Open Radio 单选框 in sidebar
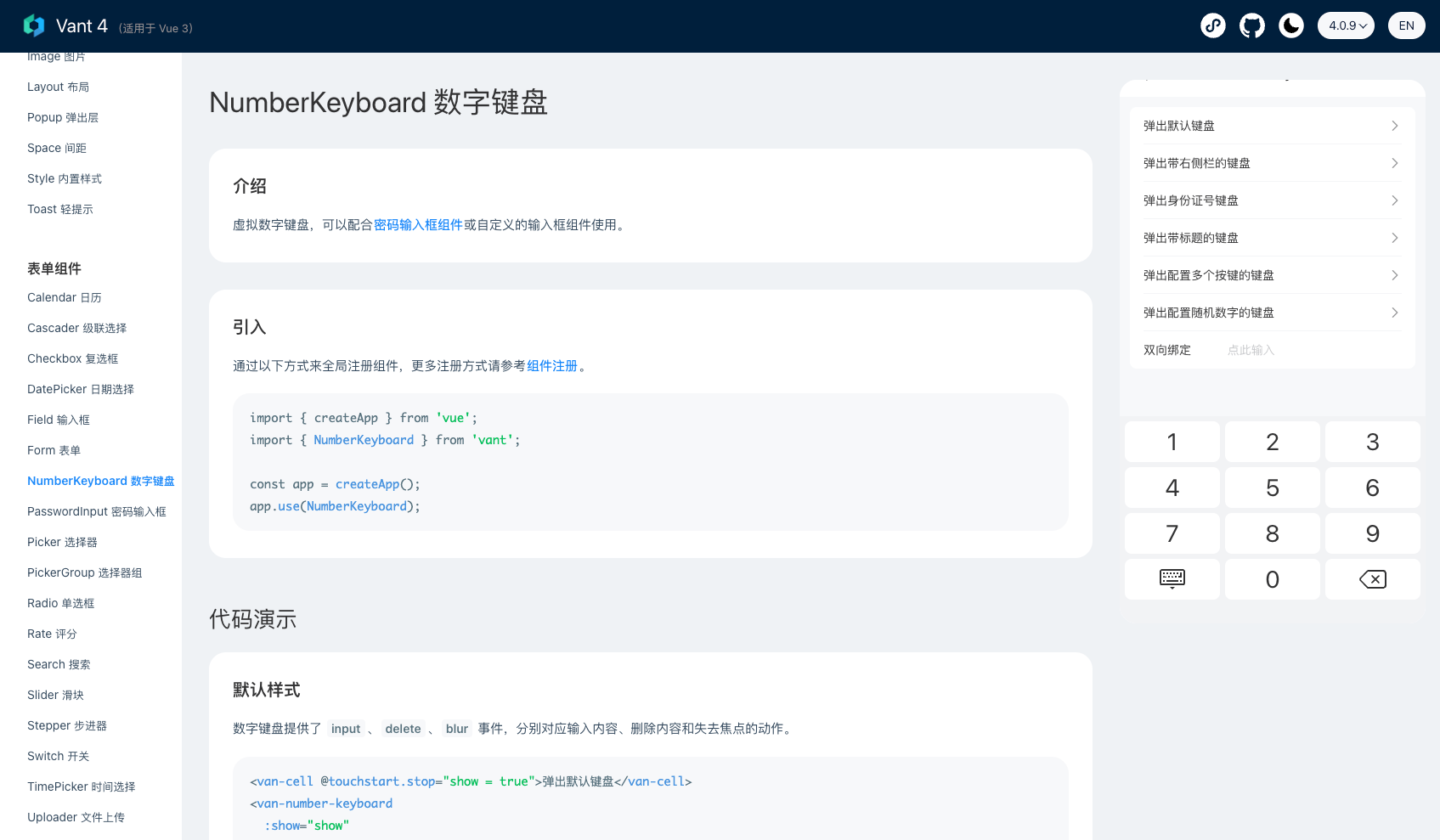1440x840 pixels. tap(61, 603)
